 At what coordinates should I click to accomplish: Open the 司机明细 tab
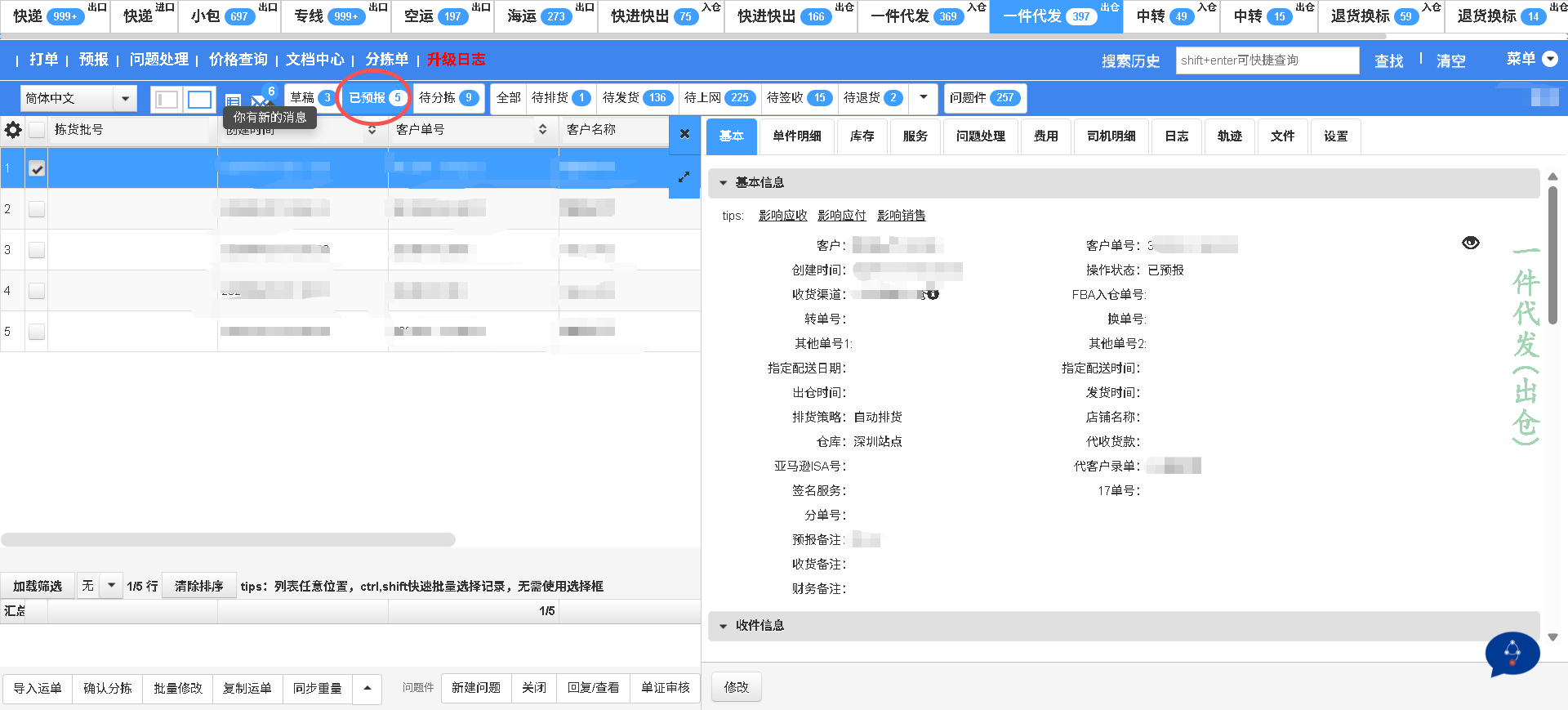tap(1111, 136)
